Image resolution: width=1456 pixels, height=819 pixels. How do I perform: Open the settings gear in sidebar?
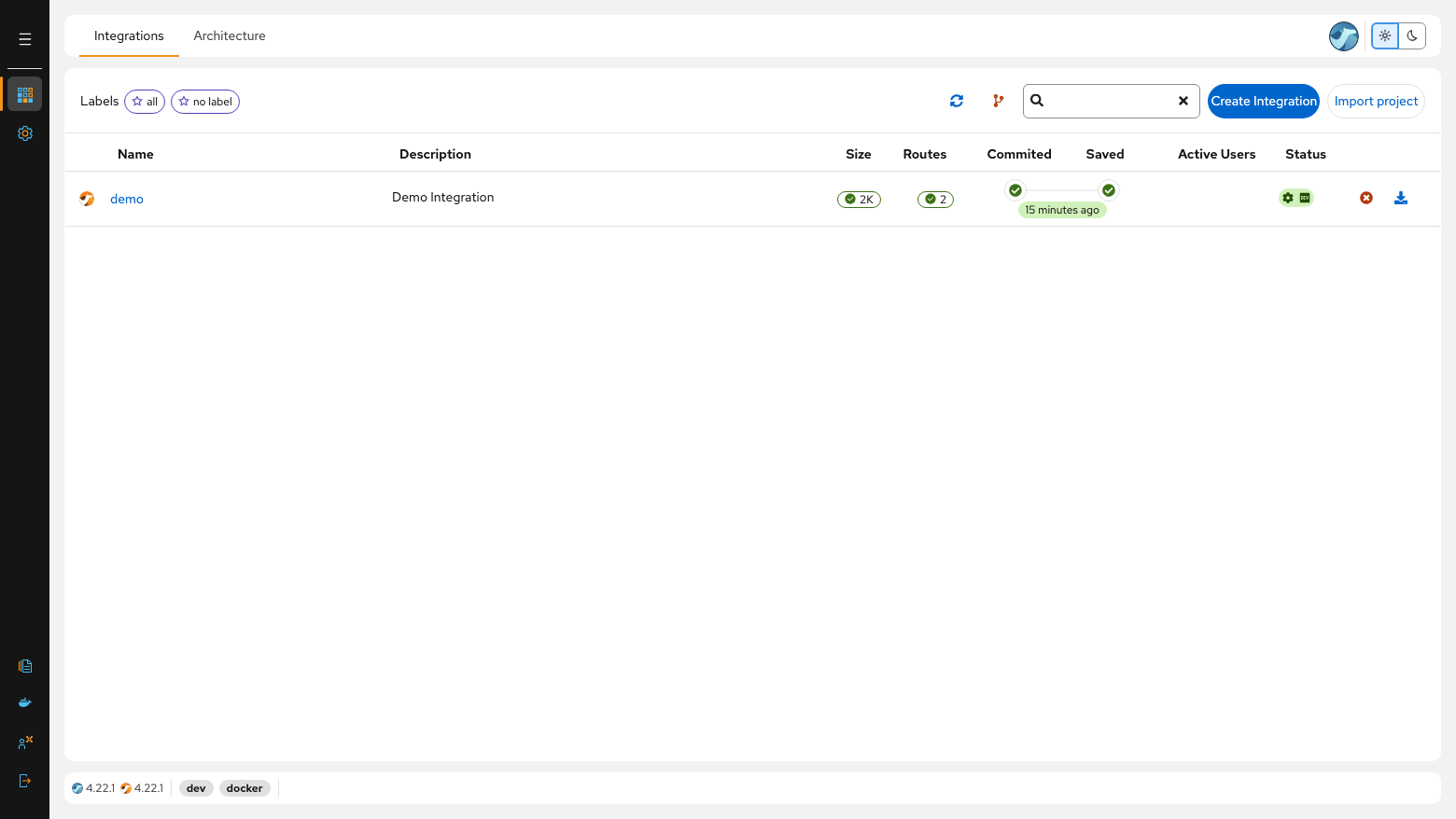(x=25, y=133)
